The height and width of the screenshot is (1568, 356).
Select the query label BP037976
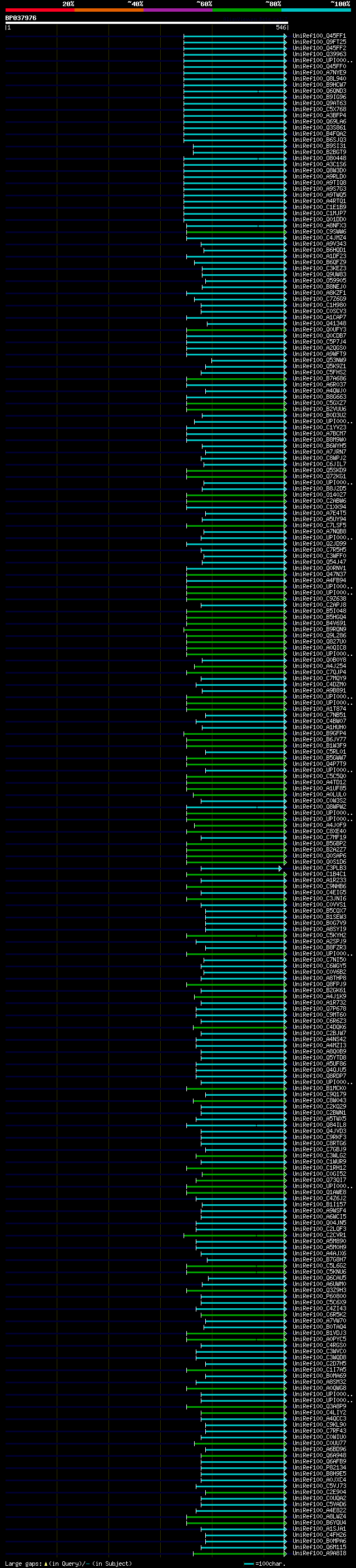tap(21, 18)
